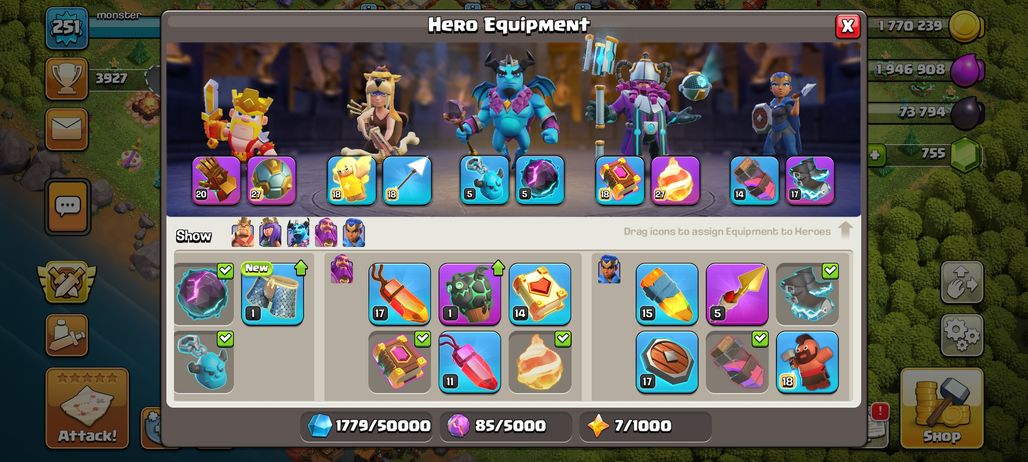This screenshot has height=462, width=1028.
Task: Select the Royal Gem level 14 equipment
Action: (x=540, y=294)
